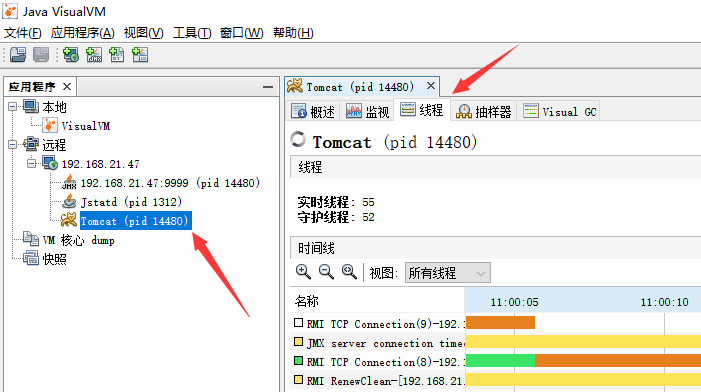Click the 守护线程: 52 value
The height and width of the screenshot is (392, 701).
click(x=368, y=217)
